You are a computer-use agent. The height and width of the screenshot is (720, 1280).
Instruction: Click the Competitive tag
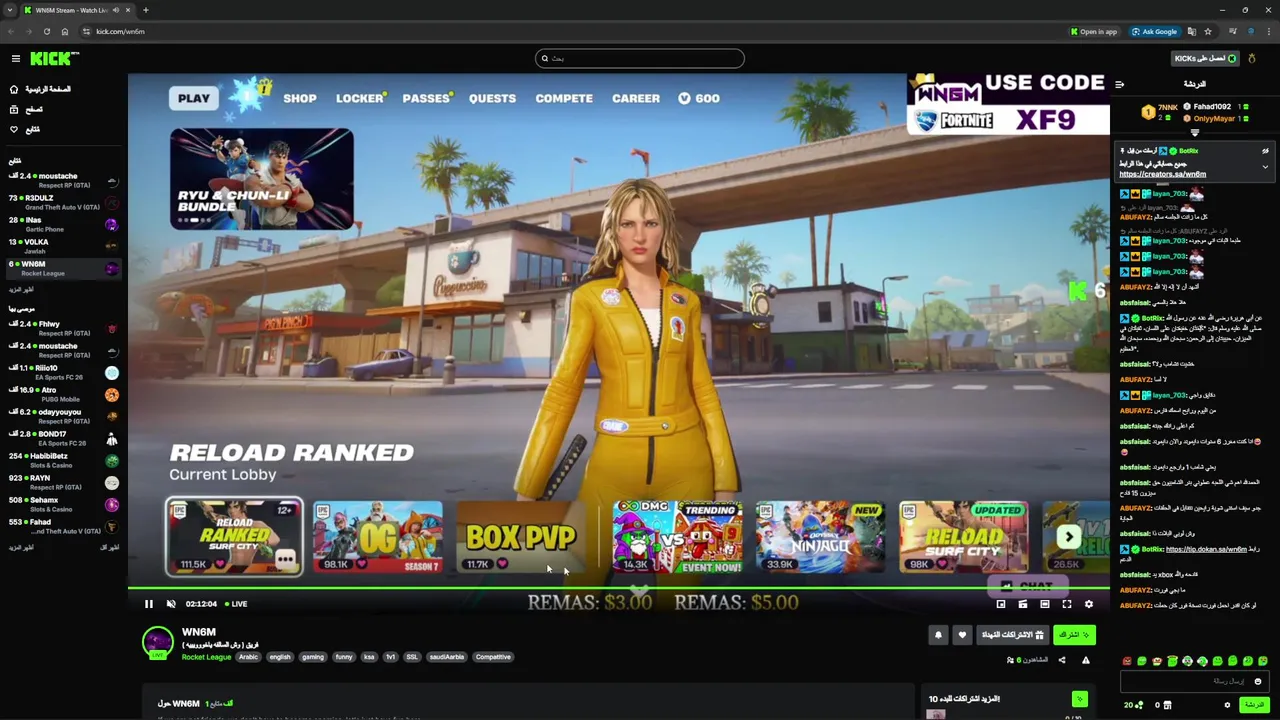(x=493, y=657)
